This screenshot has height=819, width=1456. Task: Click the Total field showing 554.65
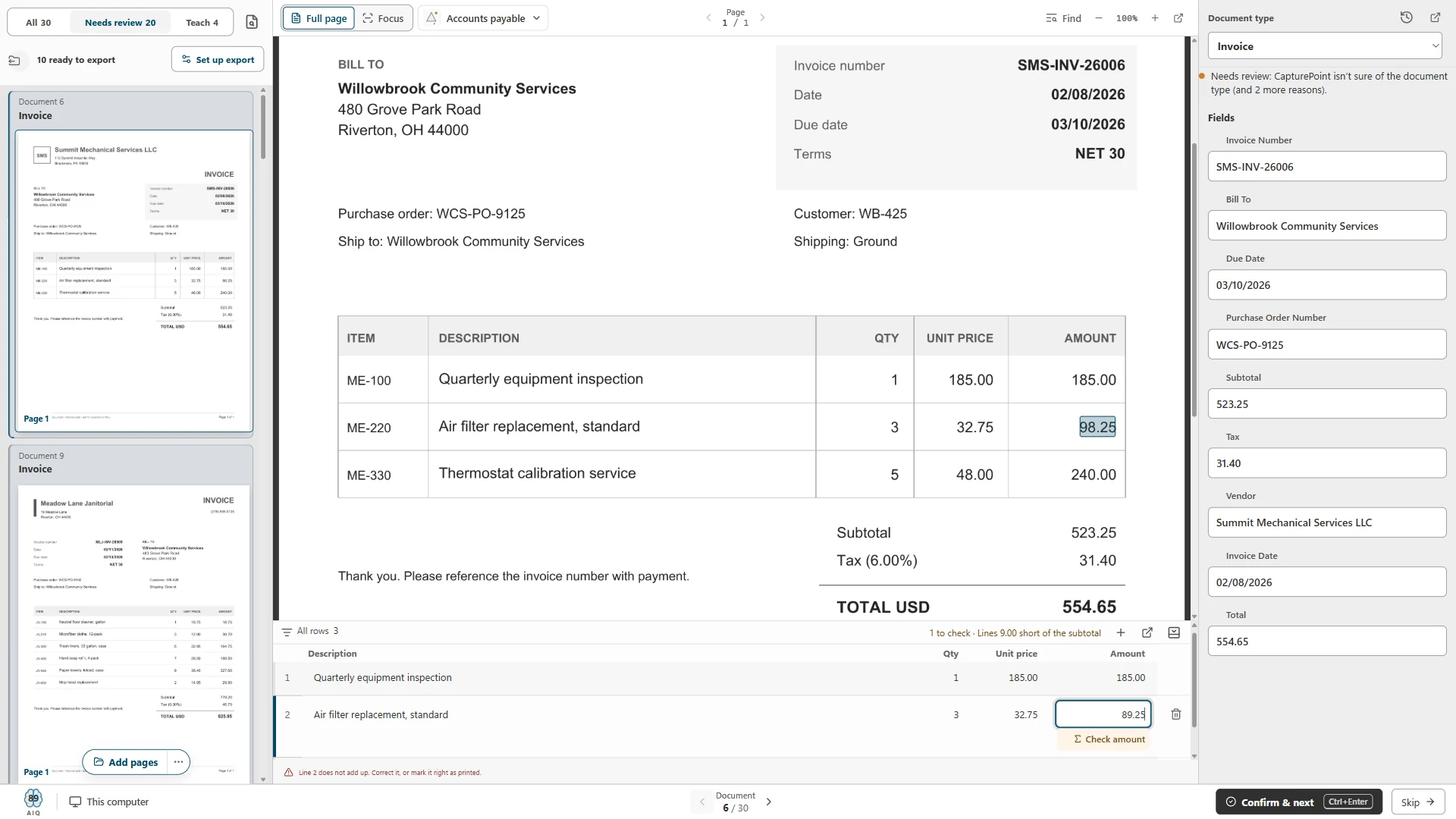coord(1326,641)
